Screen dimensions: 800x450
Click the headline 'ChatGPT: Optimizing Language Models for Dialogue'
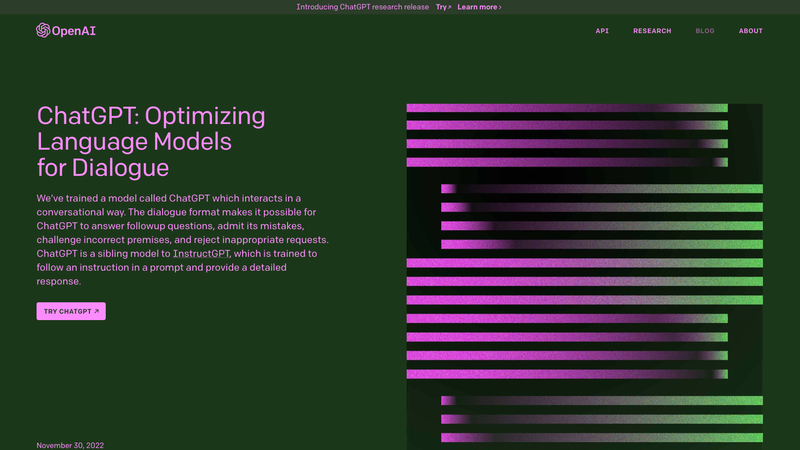pos(151,142)
